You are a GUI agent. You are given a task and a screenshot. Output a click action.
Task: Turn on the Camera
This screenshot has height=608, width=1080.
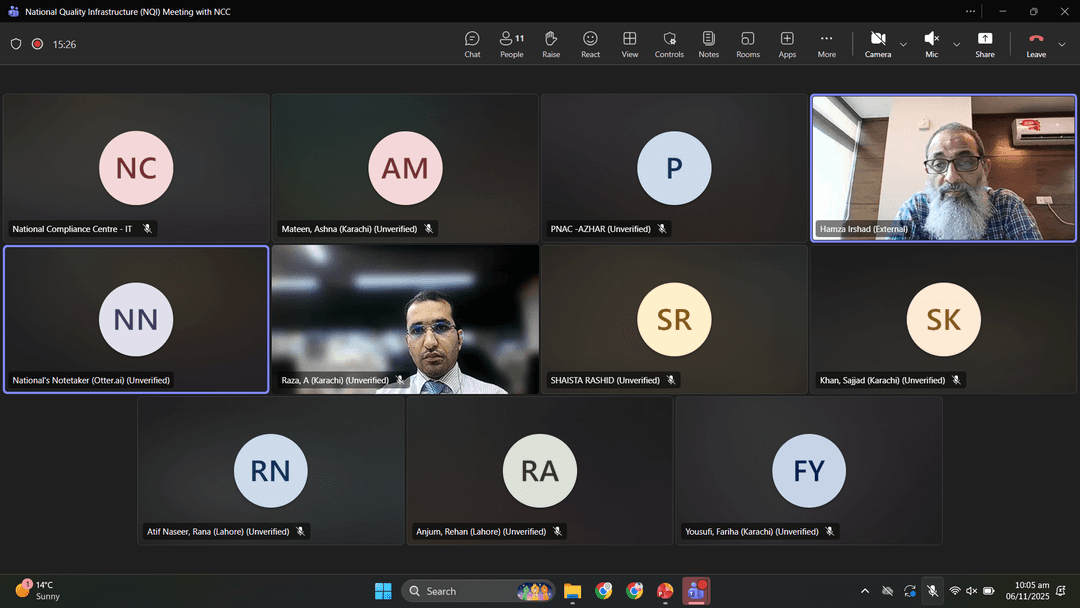(877, 44)
